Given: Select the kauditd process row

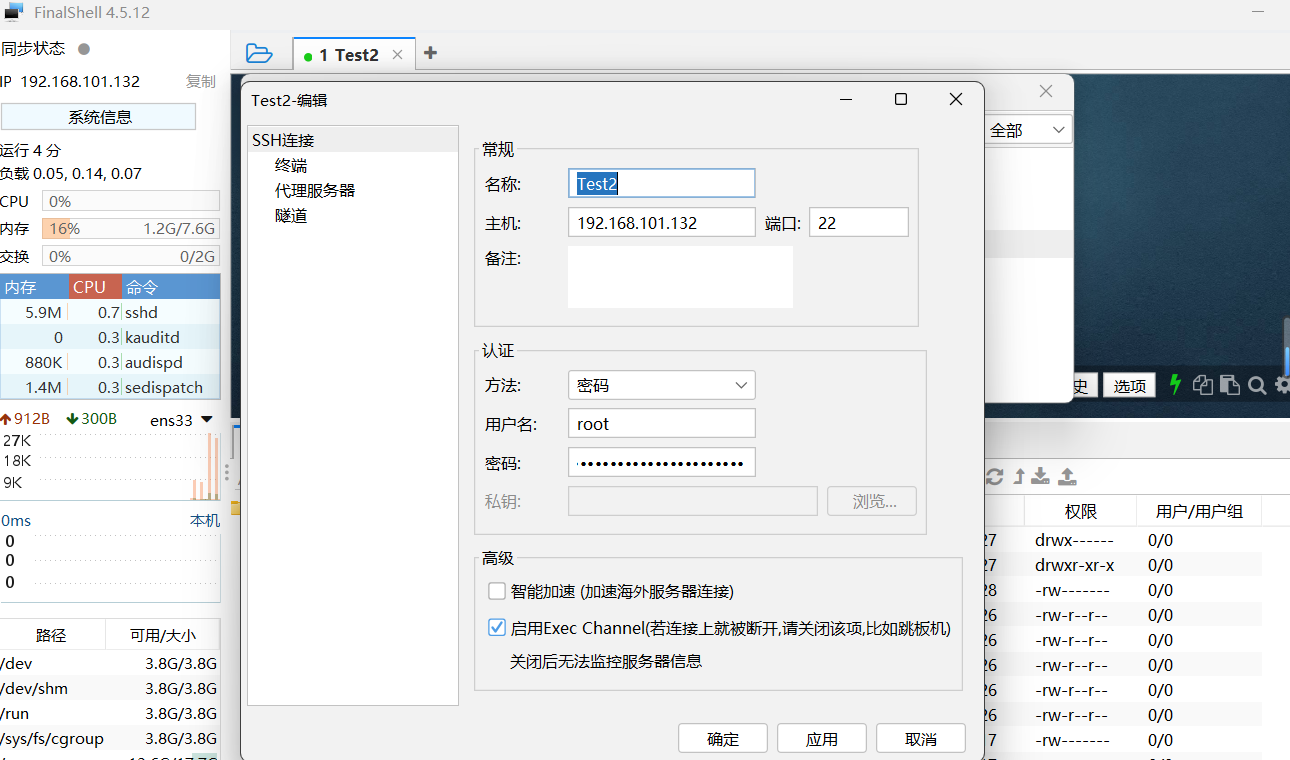Looking at the screenshot, I should coord(110,337).
